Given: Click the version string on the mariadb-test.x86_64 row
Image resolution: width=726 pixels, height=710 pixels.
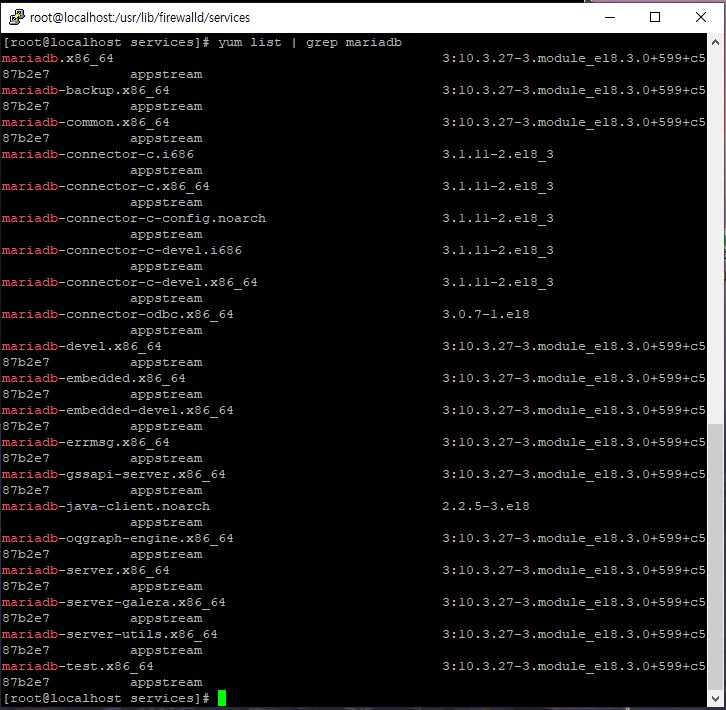Looking at the screenshot, I should tap(574, 666).
